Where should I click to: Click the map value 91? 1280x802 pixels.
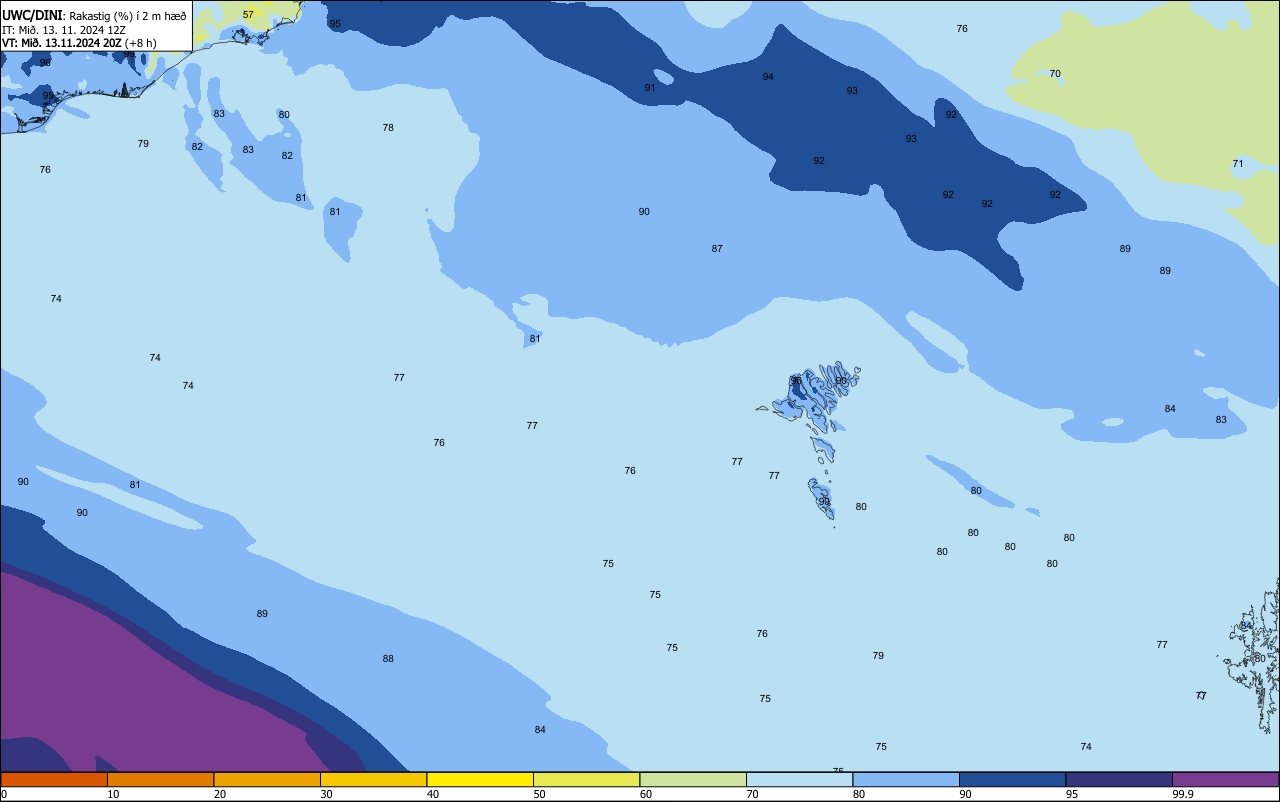click(x=650, y=88)
